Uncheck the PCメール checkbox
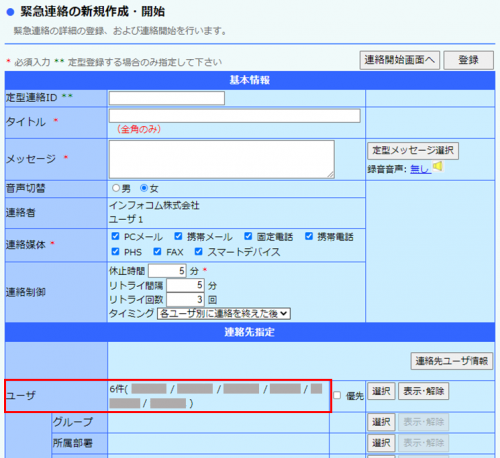Image resolution: width=500 pixels, height=458 pixels. (x=115, y=236)
